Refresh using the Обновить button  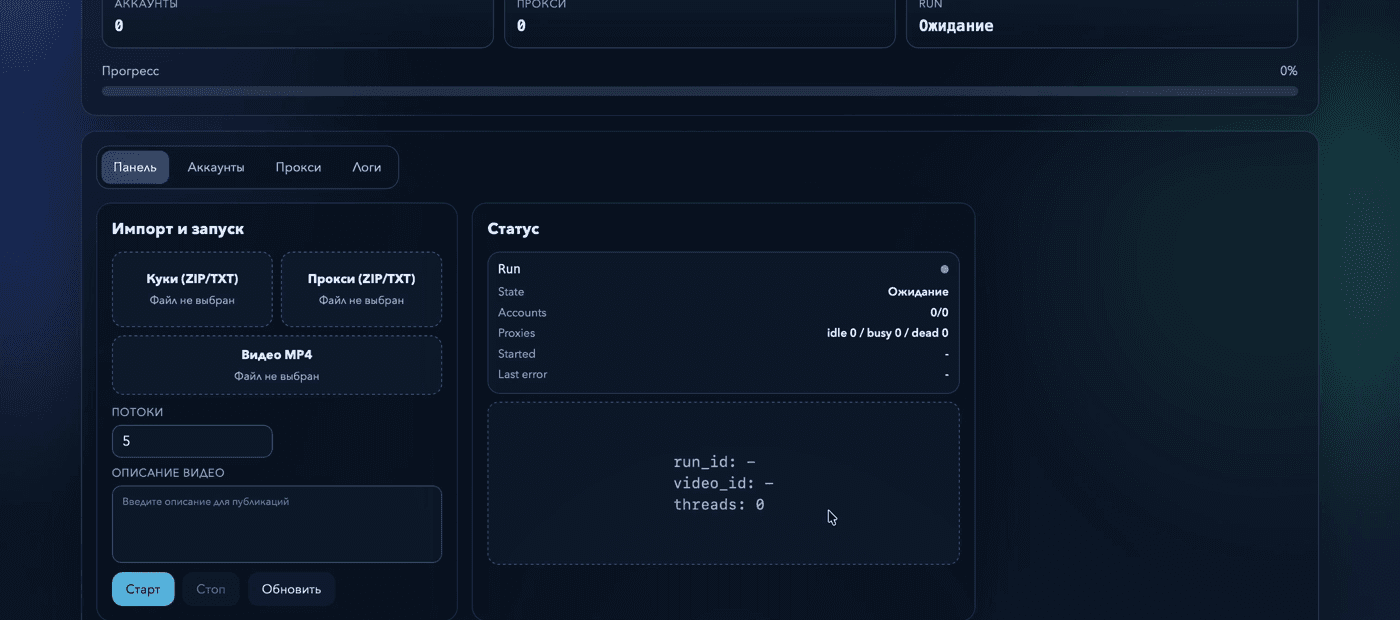click(x=291, y=589)
